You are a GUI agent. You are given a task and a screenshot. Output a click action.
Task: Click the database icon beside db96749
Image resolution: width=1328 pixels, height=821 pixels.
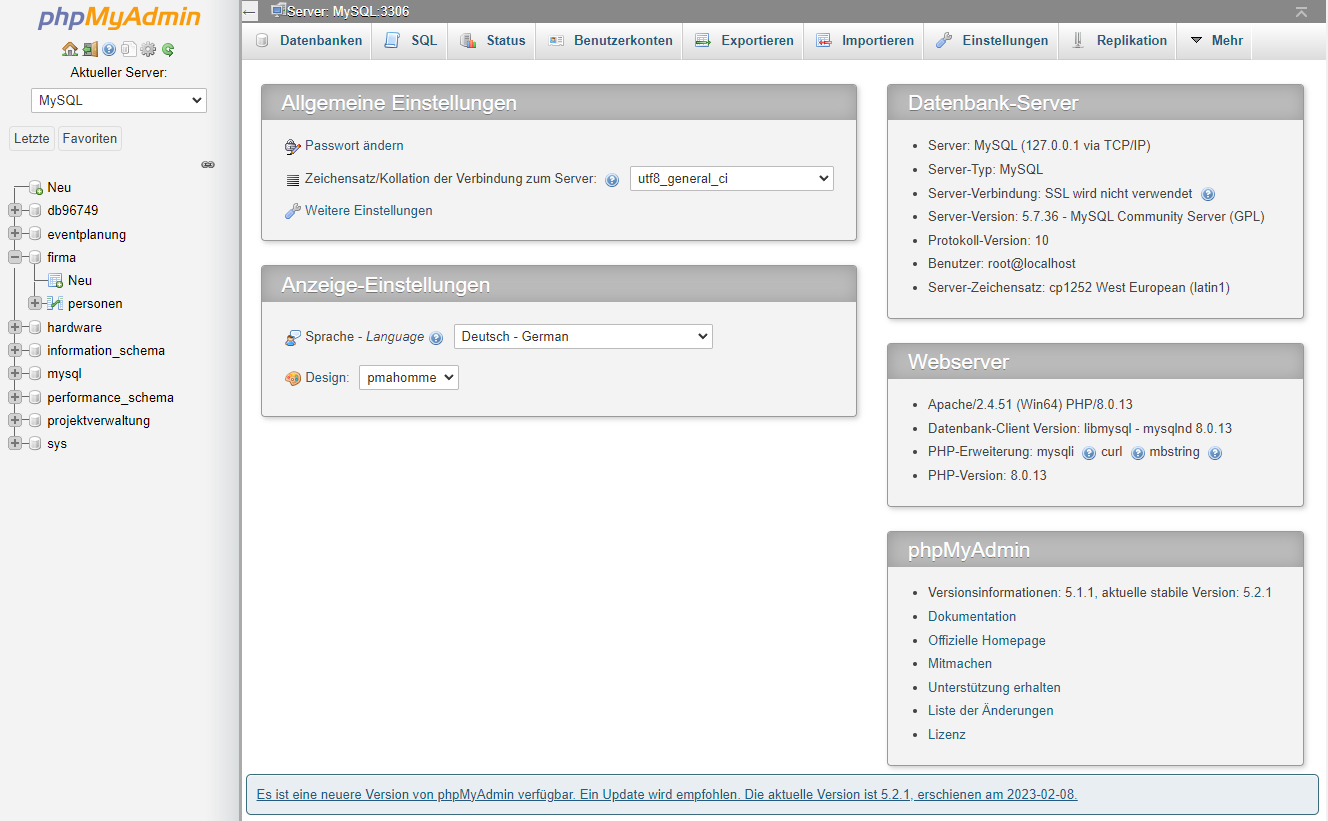[x=35, y=211]
